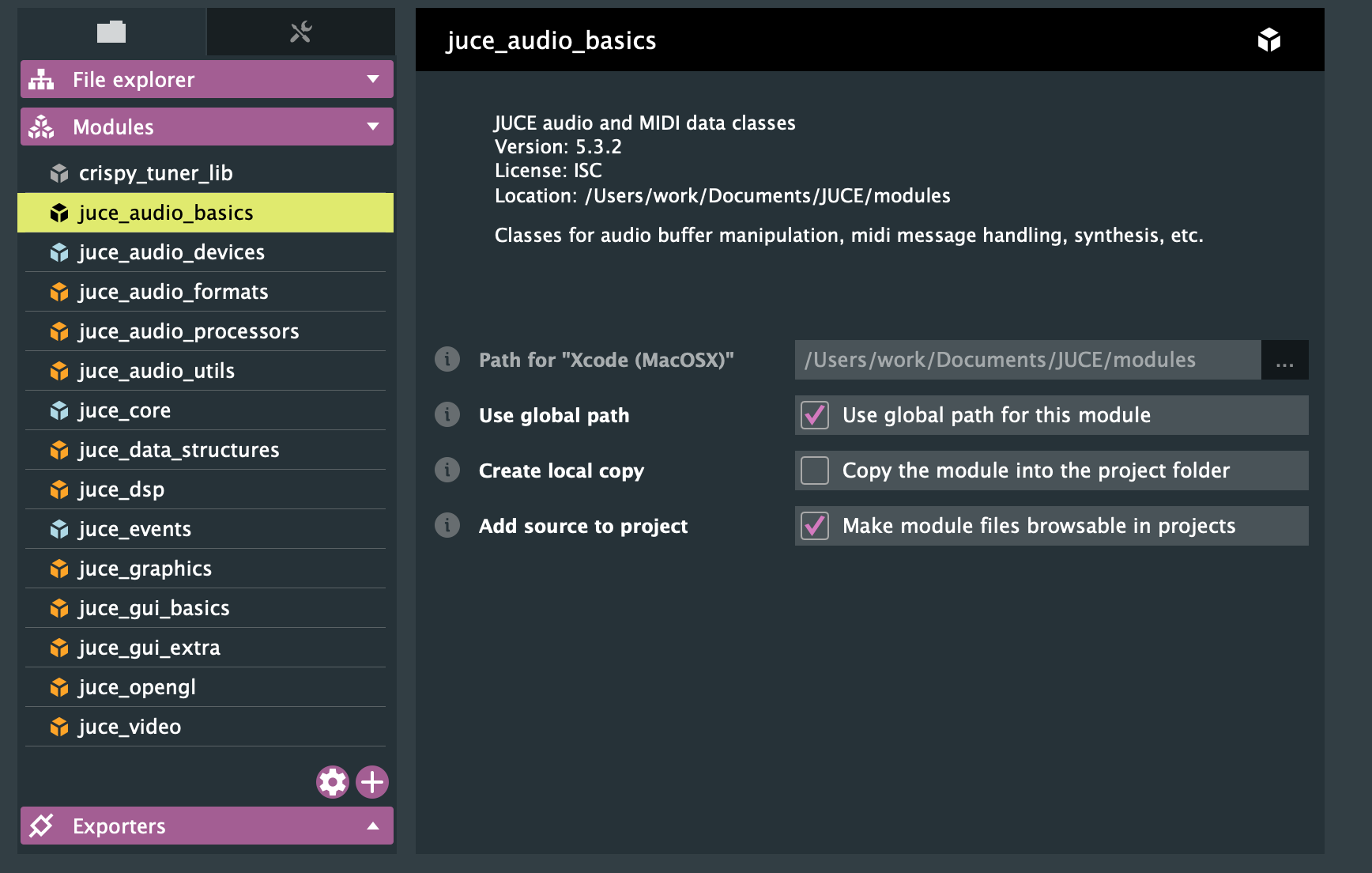Click the juce_opengl module icon
1372x873 pixels.
click(59, 687)
